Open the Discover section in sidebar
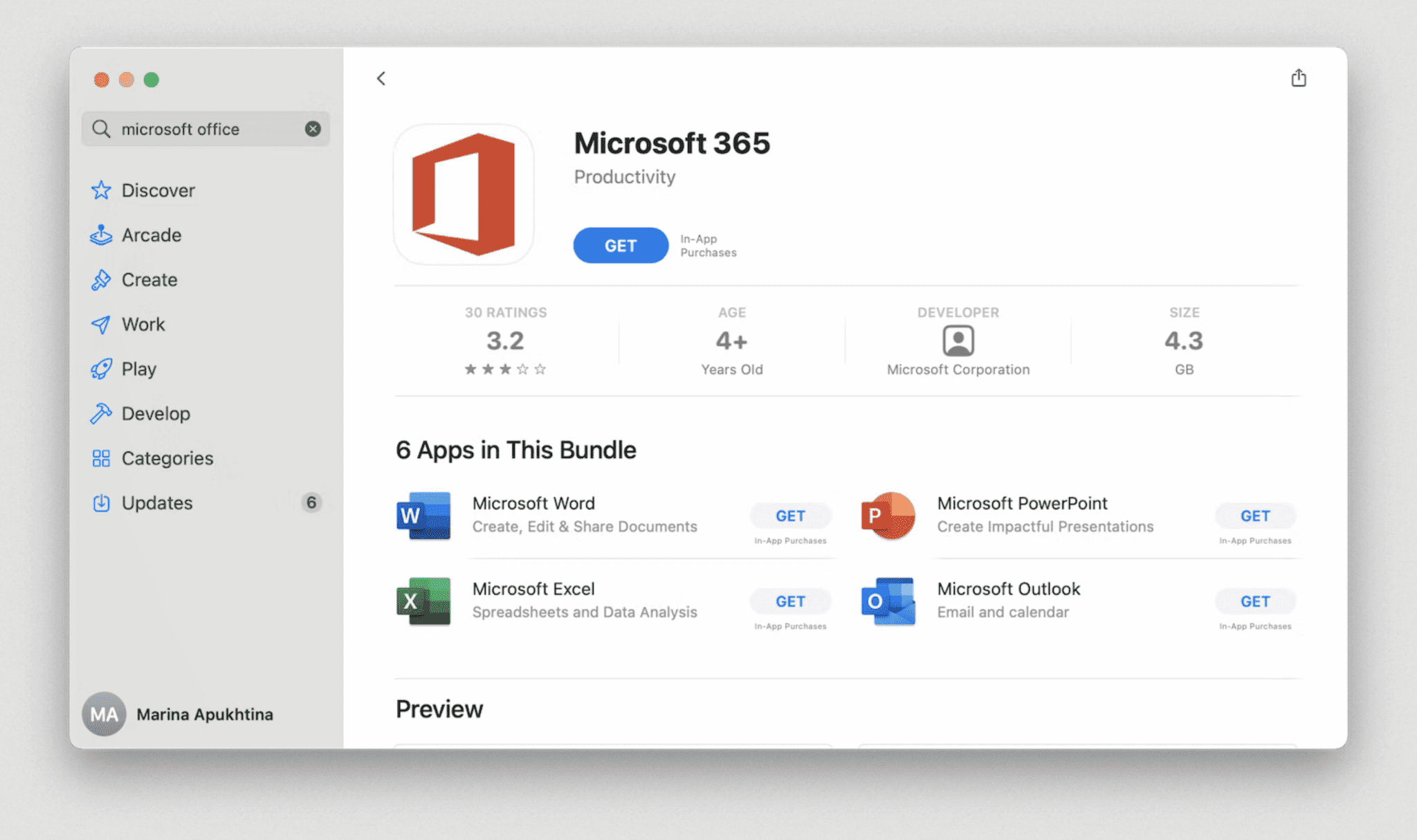The image size is (1417, 840). 158,190
